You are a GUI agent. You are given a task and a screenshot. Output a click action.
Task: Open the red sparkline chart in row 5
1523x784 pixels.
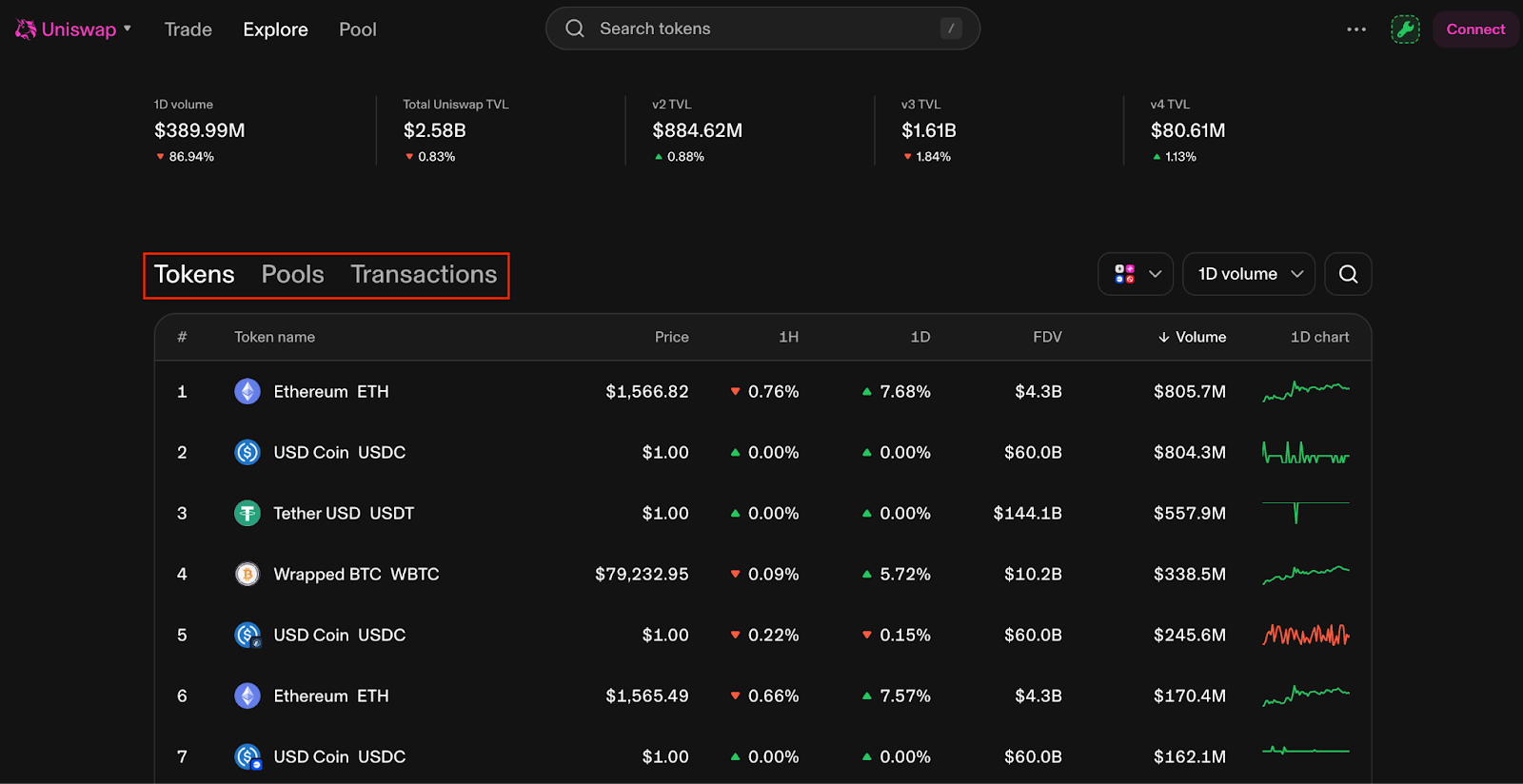pos(1306,635)
